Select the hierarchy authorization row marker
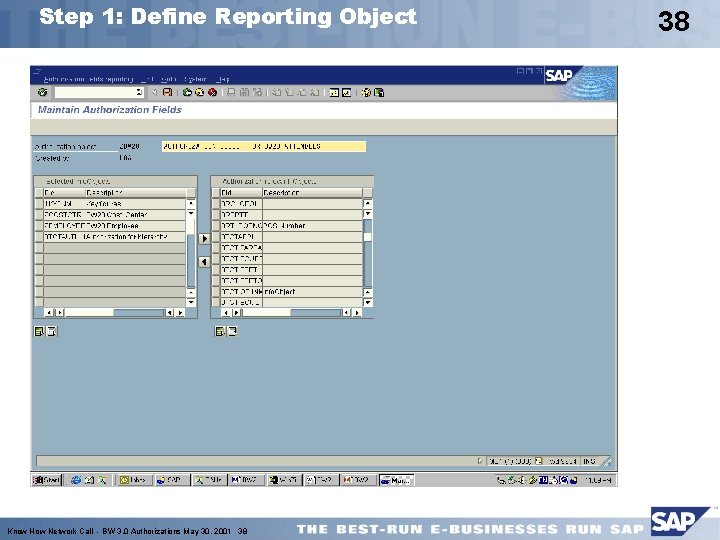Image resolution: width=720 pixels, height=540 pixels. tap(39, 236)
